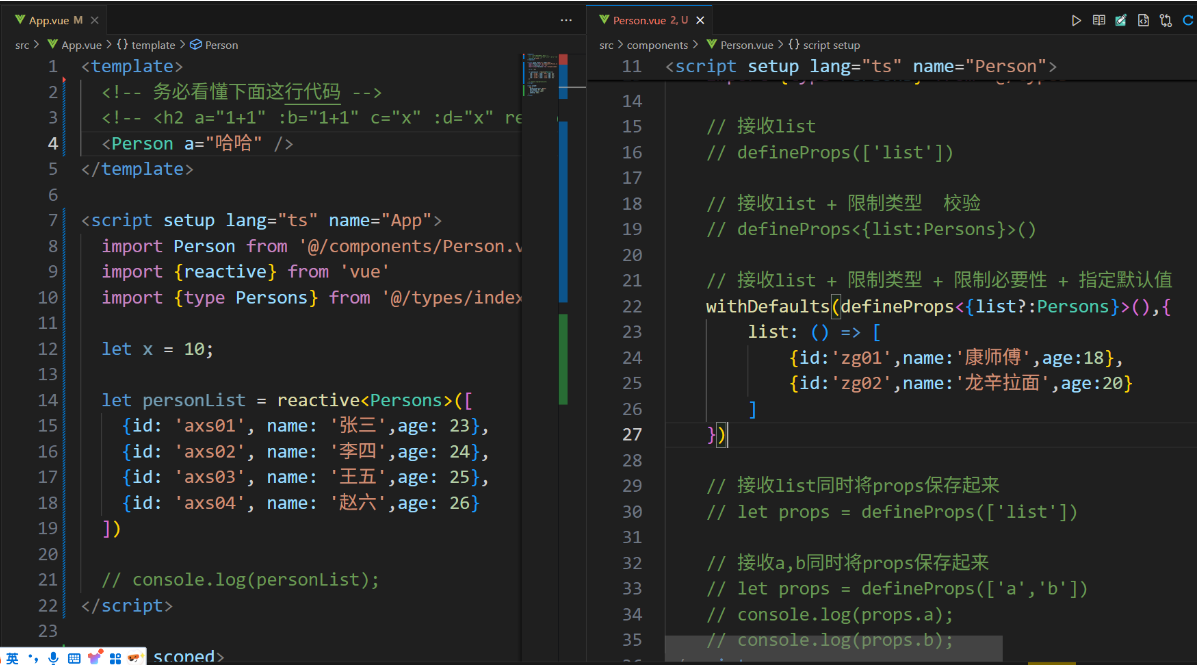
Task: Click the comment defineProps<{list:Persons}>()
Action: click(871, 229)
